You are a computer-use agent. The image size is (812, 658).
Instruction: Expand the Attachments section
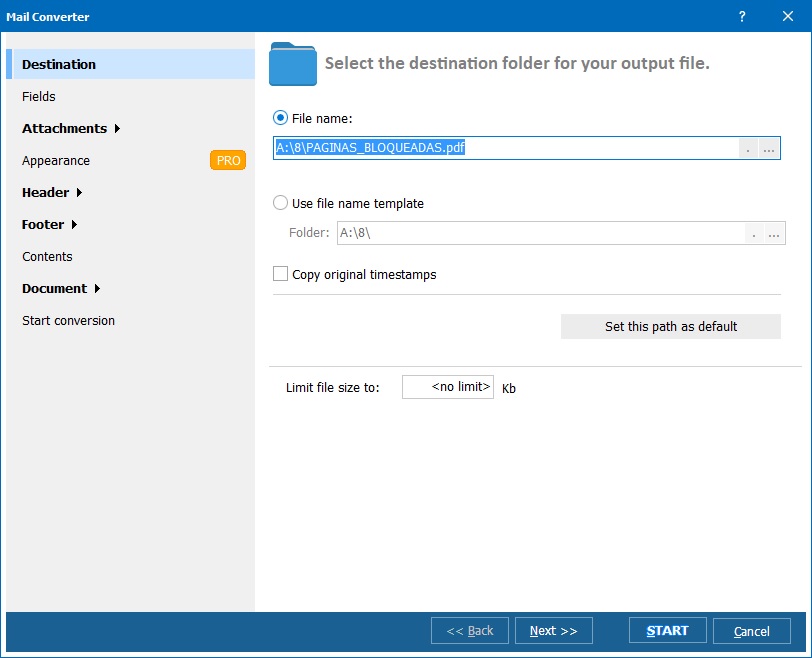coord(64,128)
